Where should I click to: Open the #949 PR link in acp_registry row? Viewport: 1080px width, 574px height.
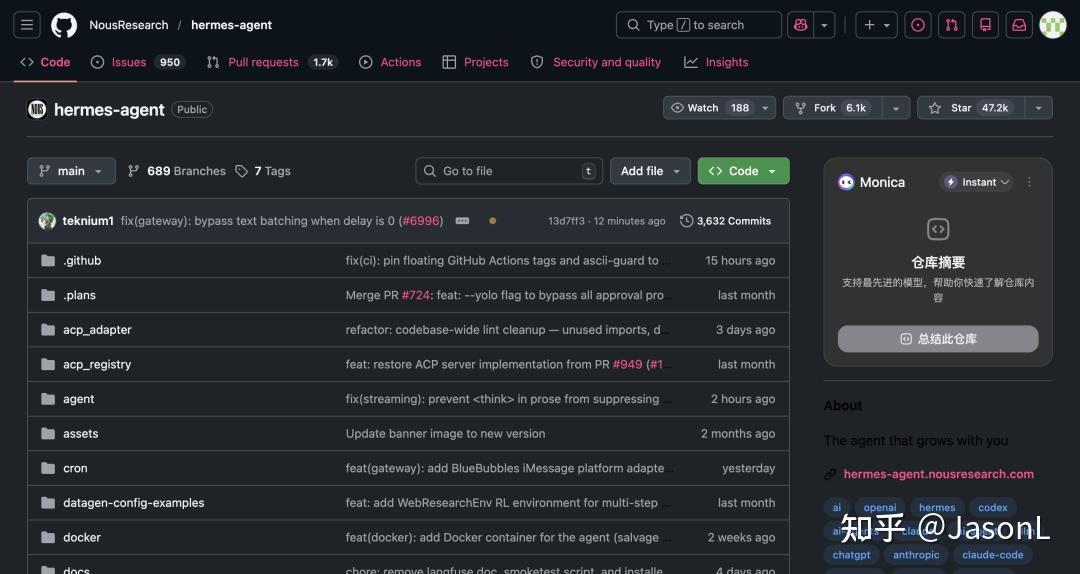point(627,364)
